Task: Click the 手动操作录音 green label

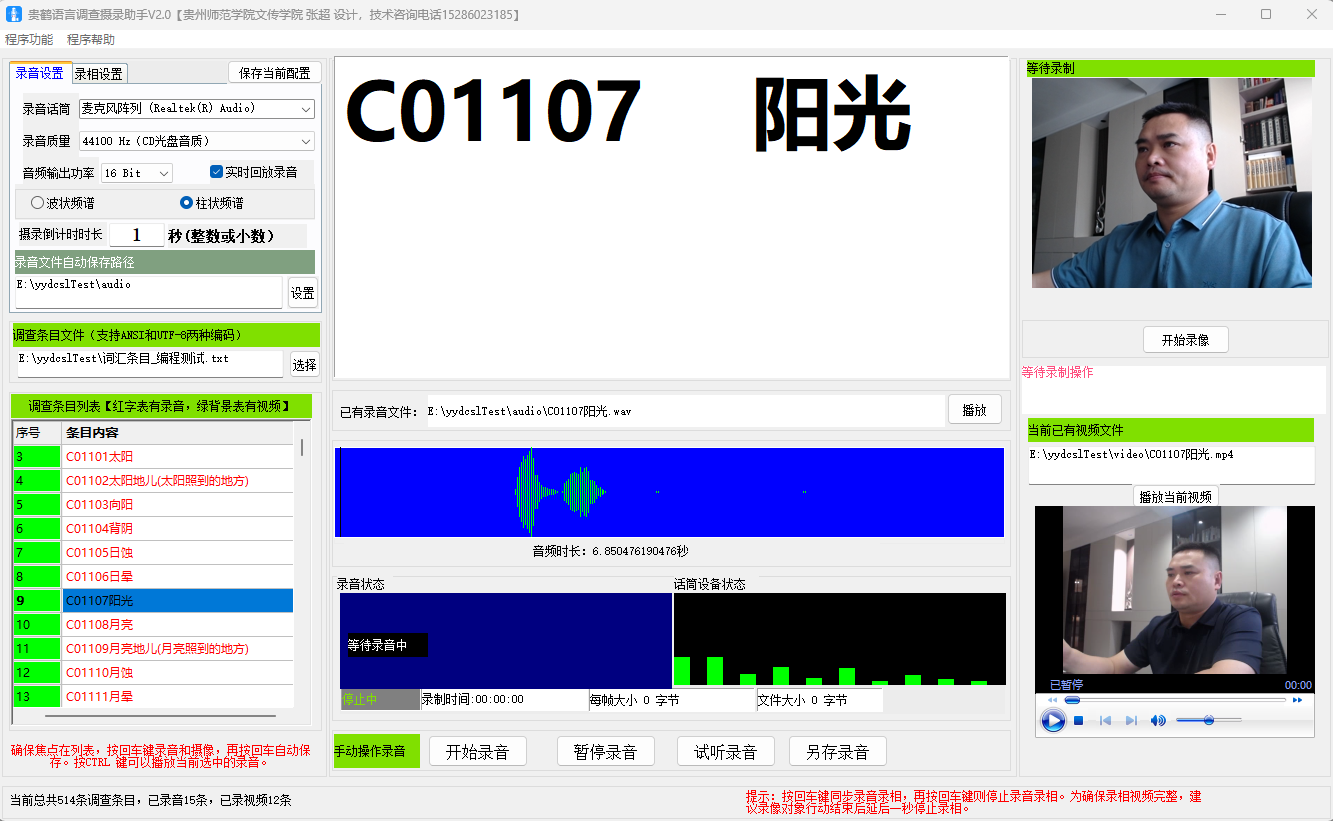Action: tap(376, 751)
